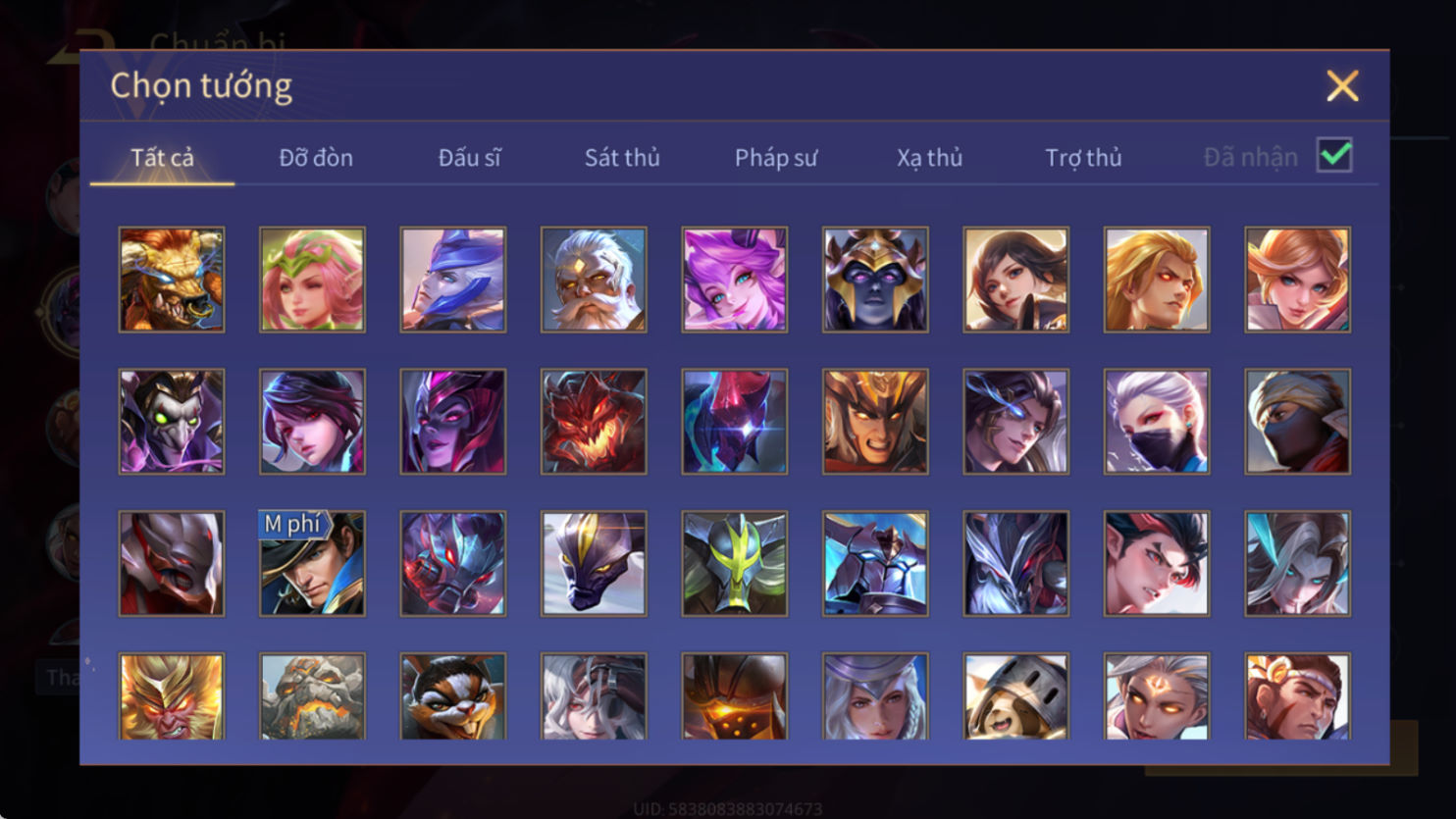Pick the silver-haired masked ninja hero

tap(1157, 422)
